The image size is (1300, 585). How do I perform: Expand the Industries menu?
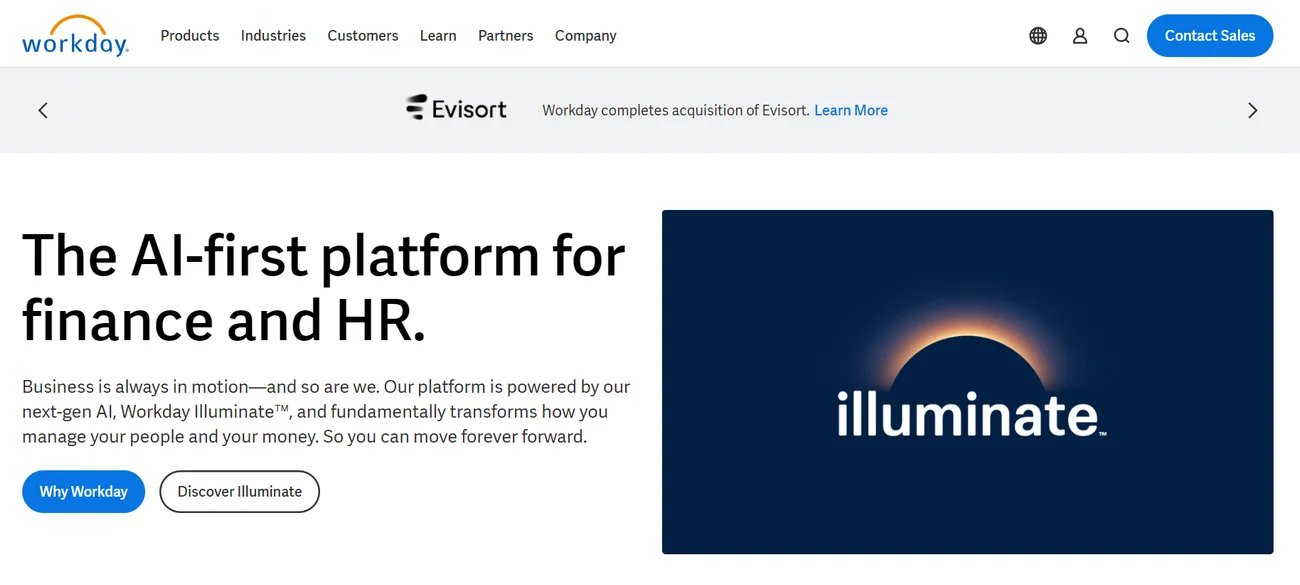point(273,36)
